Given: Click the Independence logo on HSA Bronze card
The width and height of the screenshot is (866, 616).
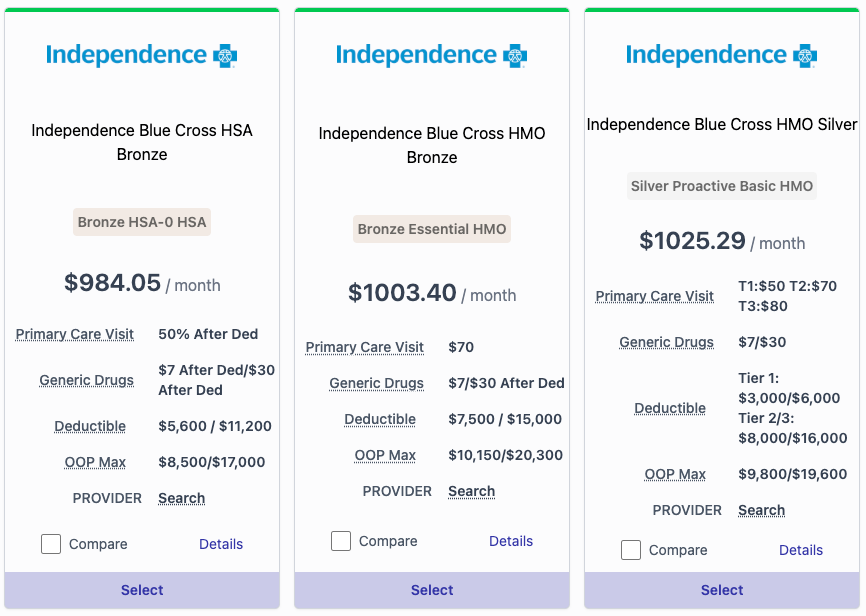Looking at the screenshot, I should tap(141, 55).
